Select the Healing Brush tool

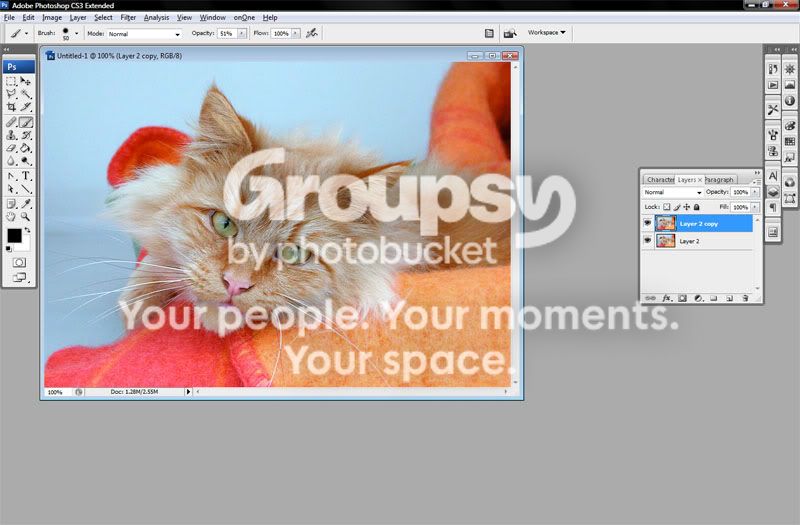[x=11, y=122]
